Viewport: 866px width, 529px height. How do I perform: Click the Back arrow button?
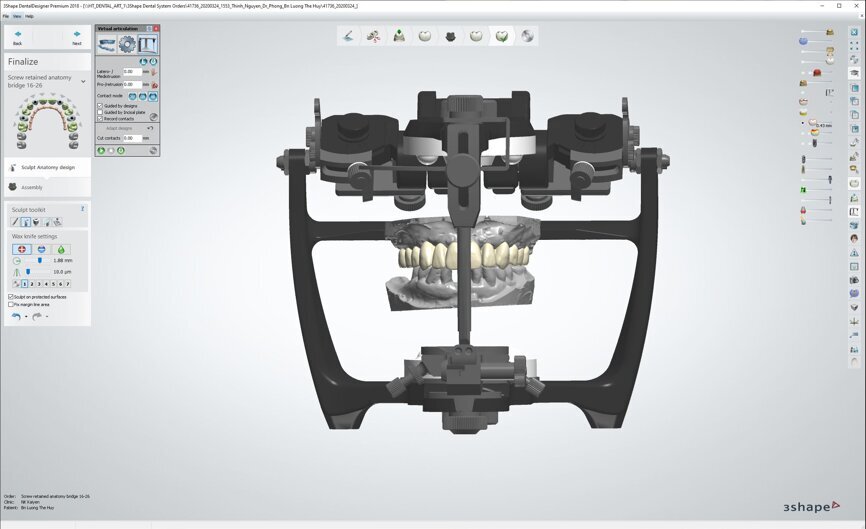pos(18,37)
